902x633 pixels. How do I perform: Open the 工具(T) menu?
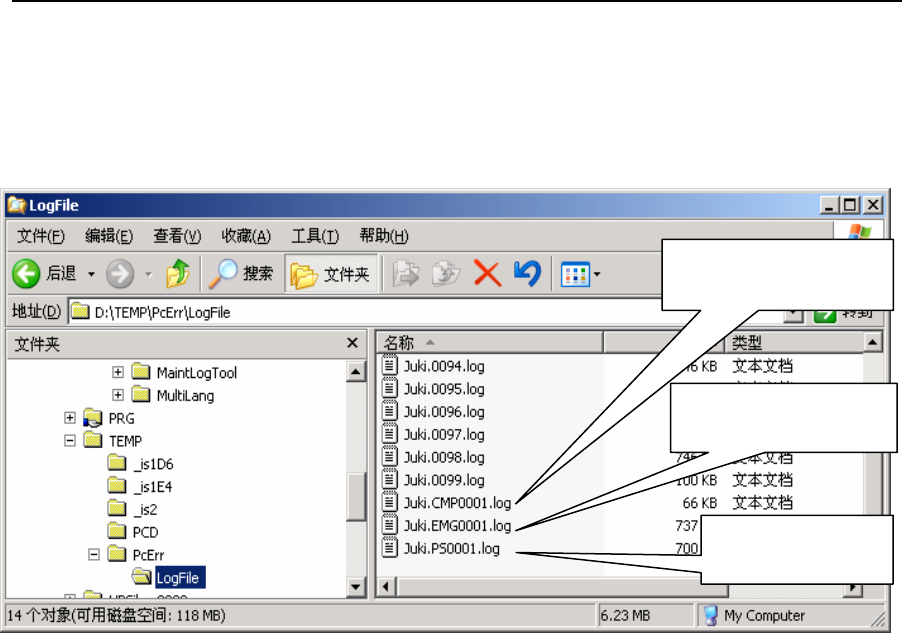pos(315,236)
